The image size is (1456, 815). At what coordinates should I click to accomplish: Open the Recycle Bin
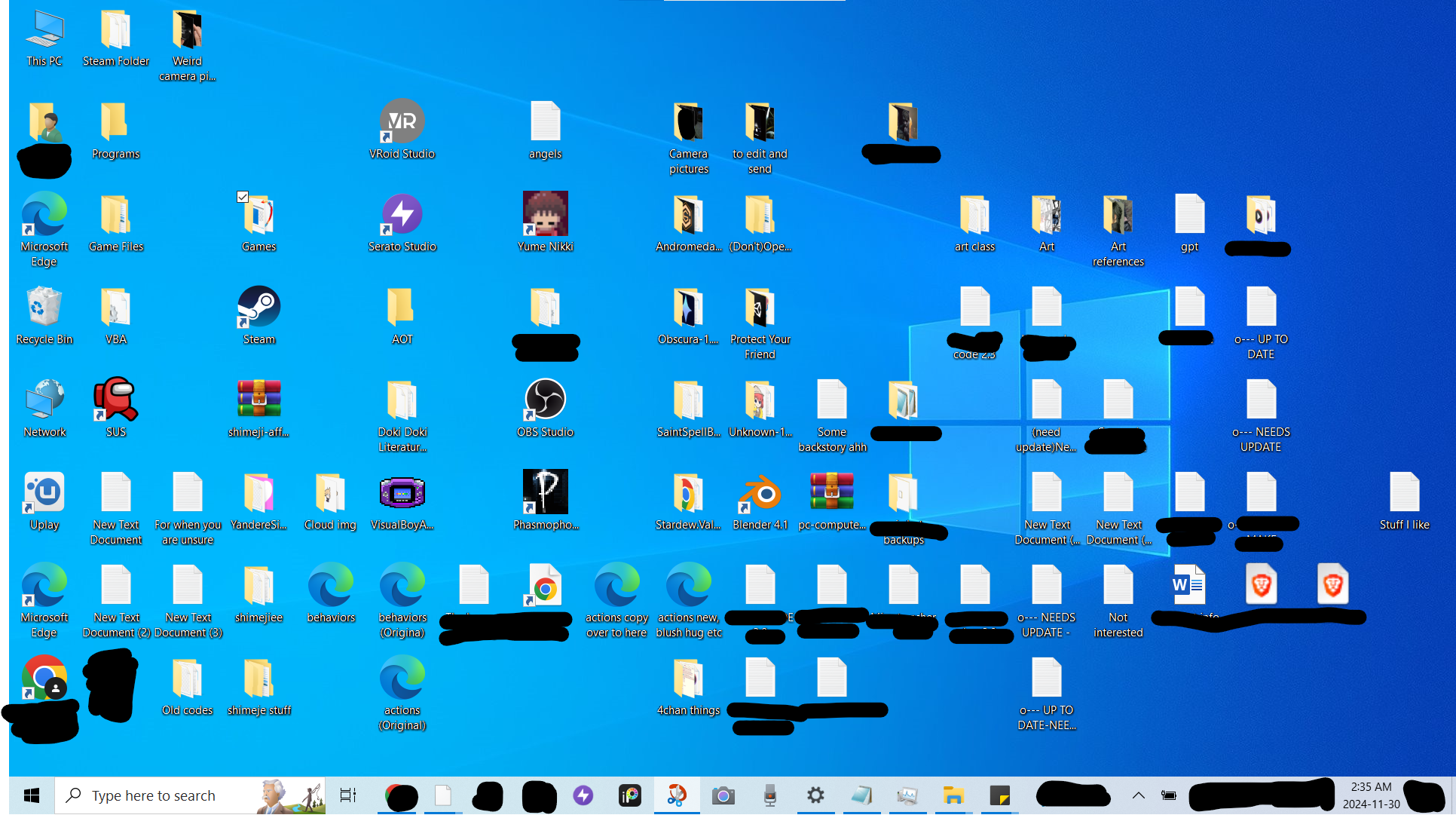coord(44,315)
